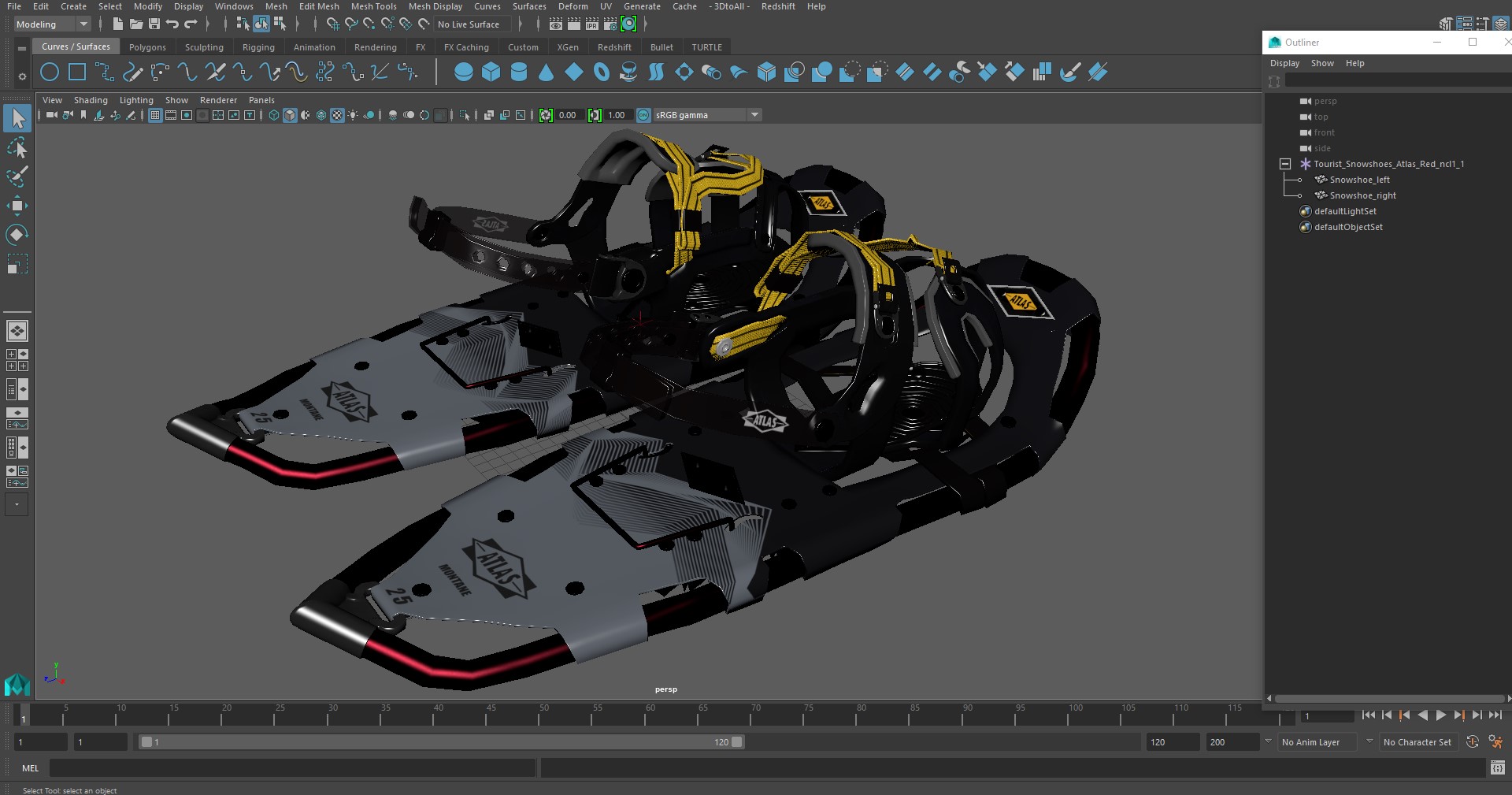Toggle wireframe shading in the panel toolbar

(x=274, y=115)
